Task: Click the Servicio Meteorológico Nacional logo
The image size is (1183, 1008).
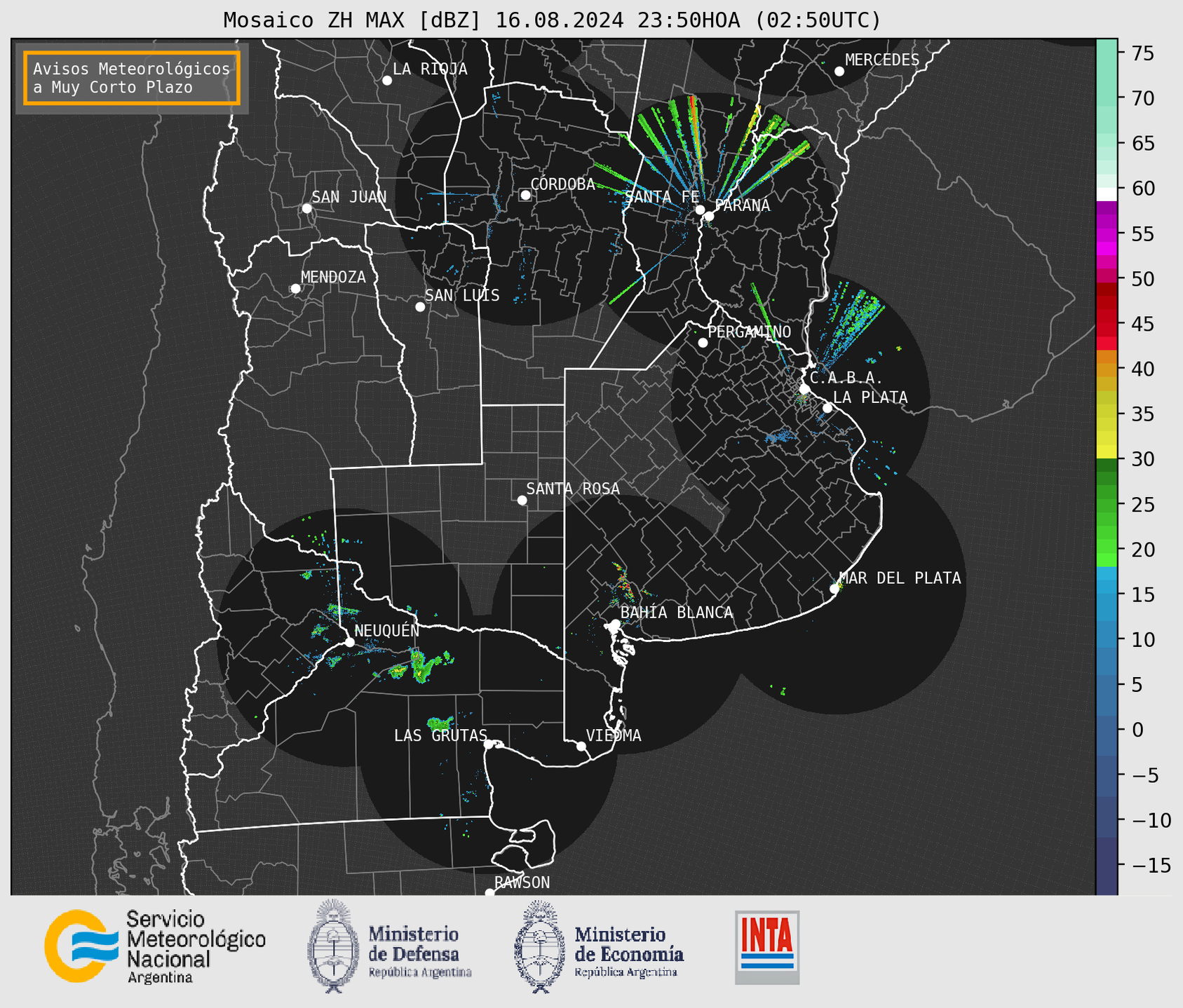Action: 155,946
